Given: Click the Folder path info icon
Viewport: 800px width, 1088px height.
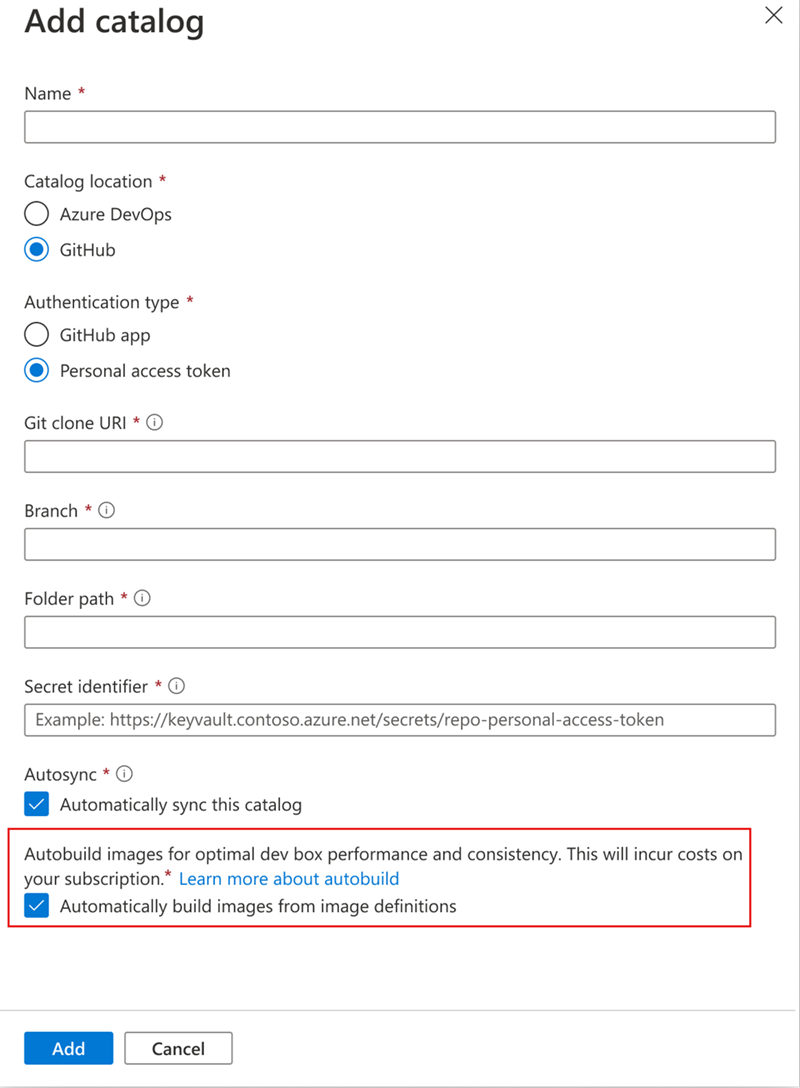Looking at the screenshot, I should pos(142,598).
